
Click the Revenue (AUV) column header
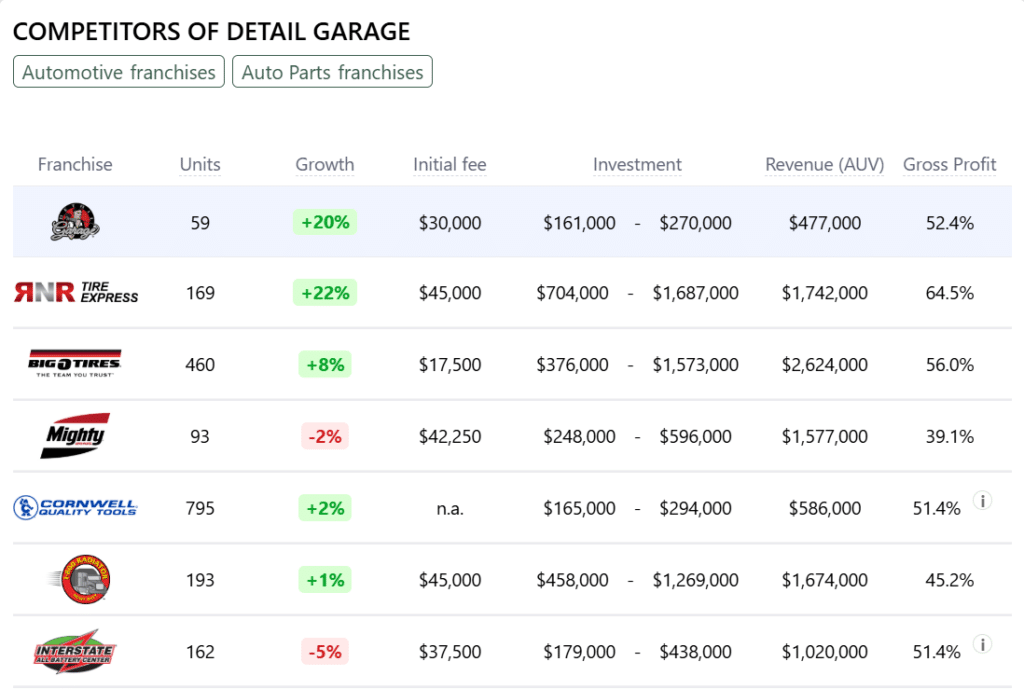coord(824,165)
